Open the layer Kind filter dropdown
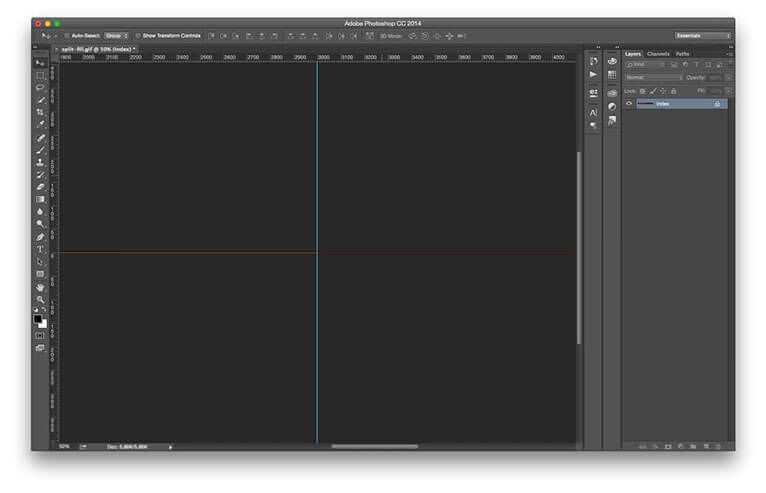 pos(645,65)
